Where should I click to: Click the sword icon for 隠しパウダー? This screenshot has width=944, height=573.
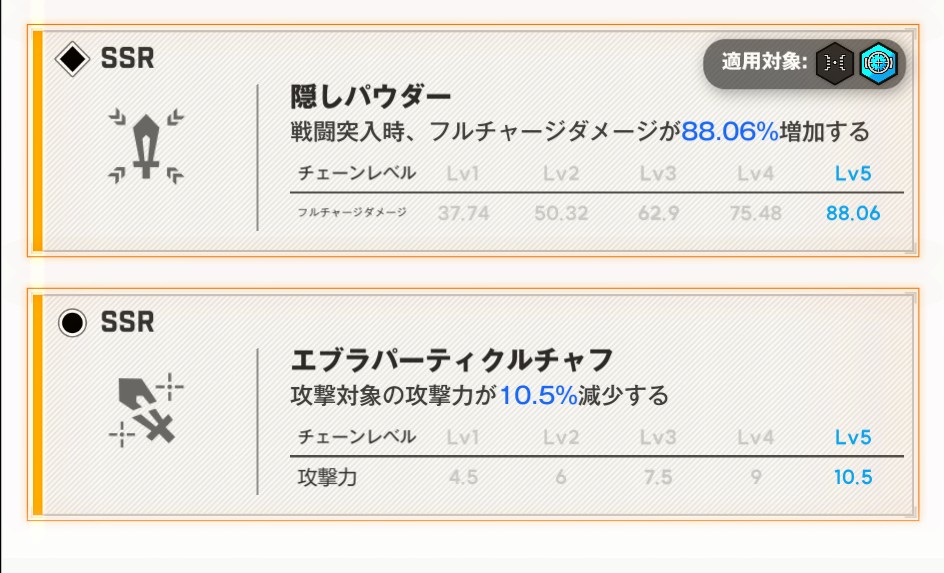click(146, 146)
